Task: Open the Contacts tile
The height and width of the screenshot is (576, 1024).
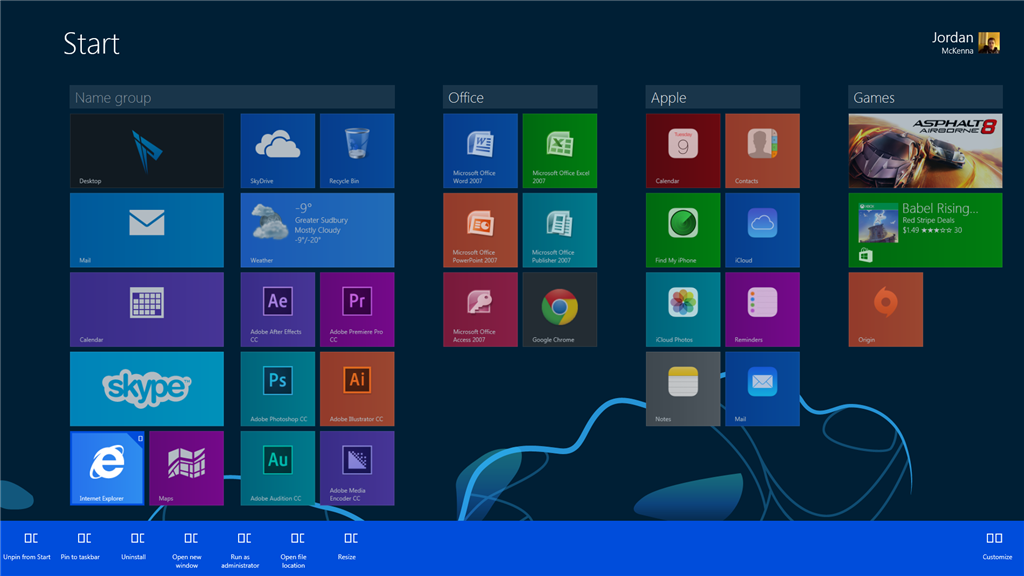Action: point(763,151)
